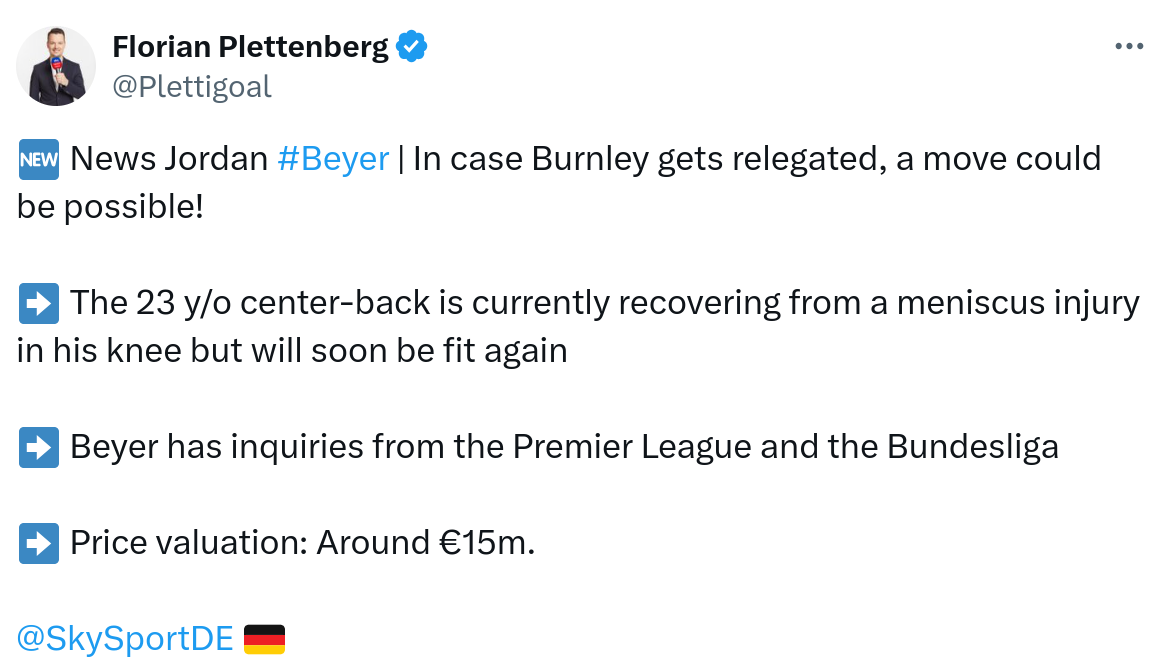Click the "be possible!" text

pos(110,206)
